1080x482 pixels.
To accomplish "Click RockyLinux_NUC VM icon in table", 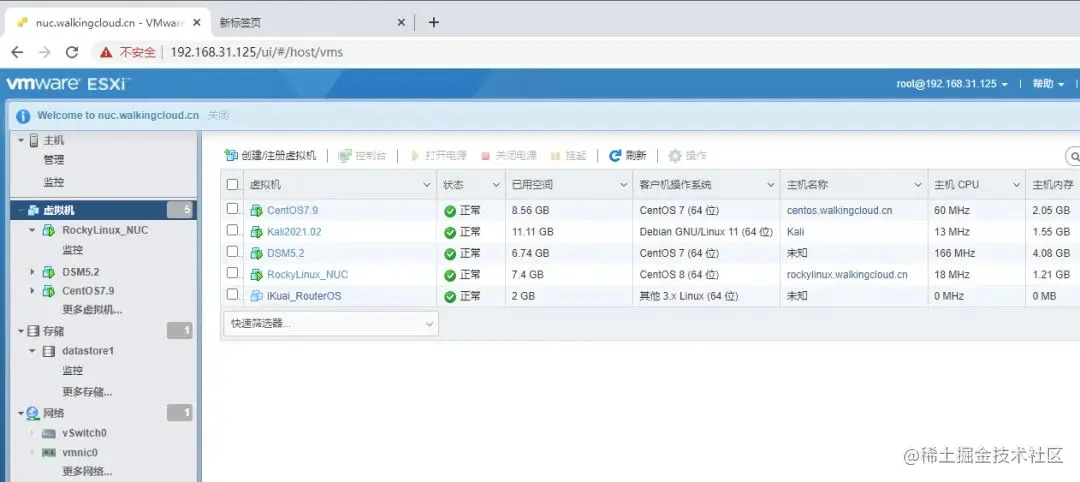I will pyautogui.click(x=256, y=274).
